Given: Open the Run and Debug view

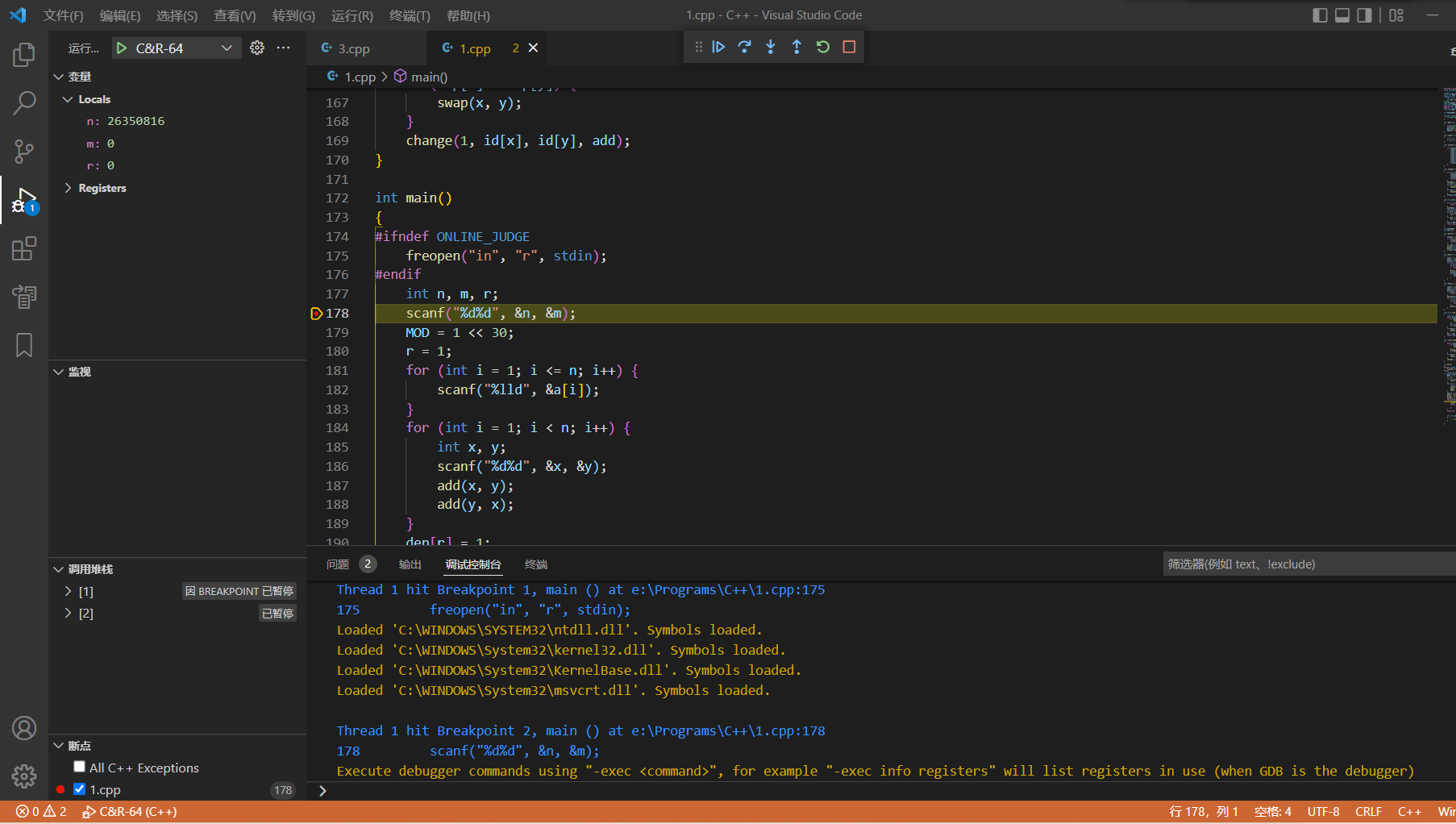Looking at the screenshot, I should [x=24, y=200].
